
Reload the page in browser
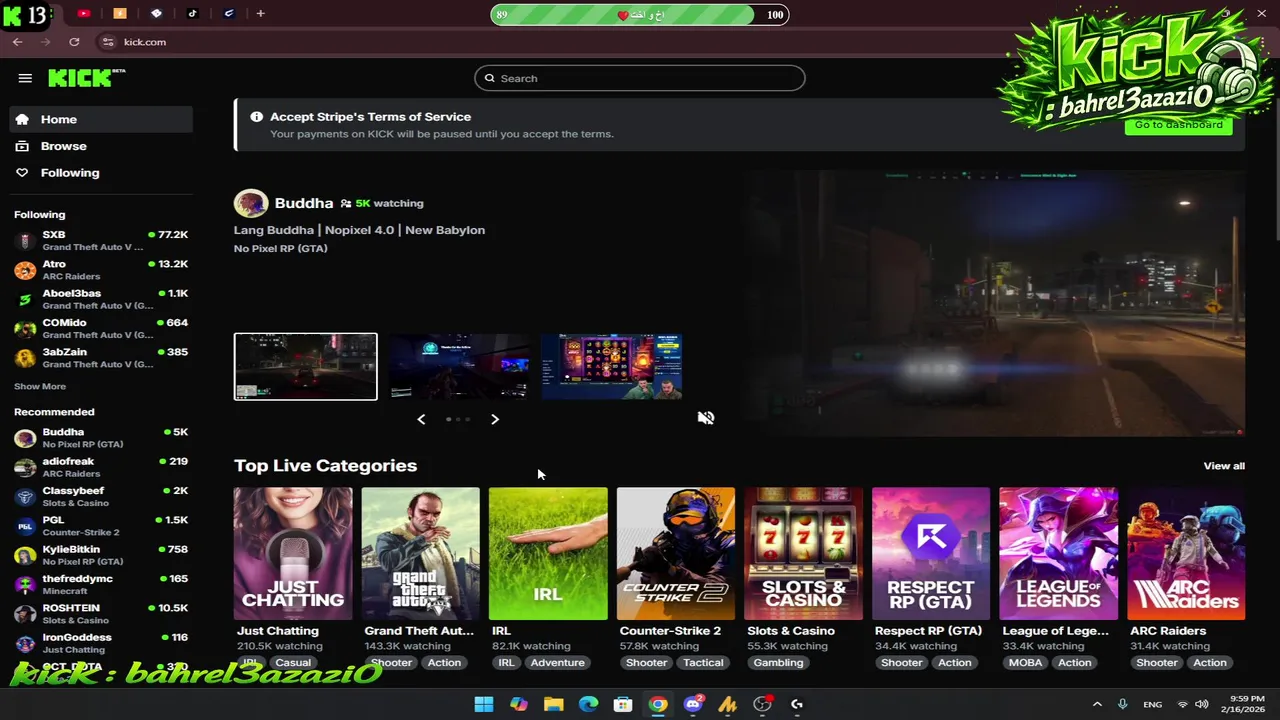click(x=74, y=42)
